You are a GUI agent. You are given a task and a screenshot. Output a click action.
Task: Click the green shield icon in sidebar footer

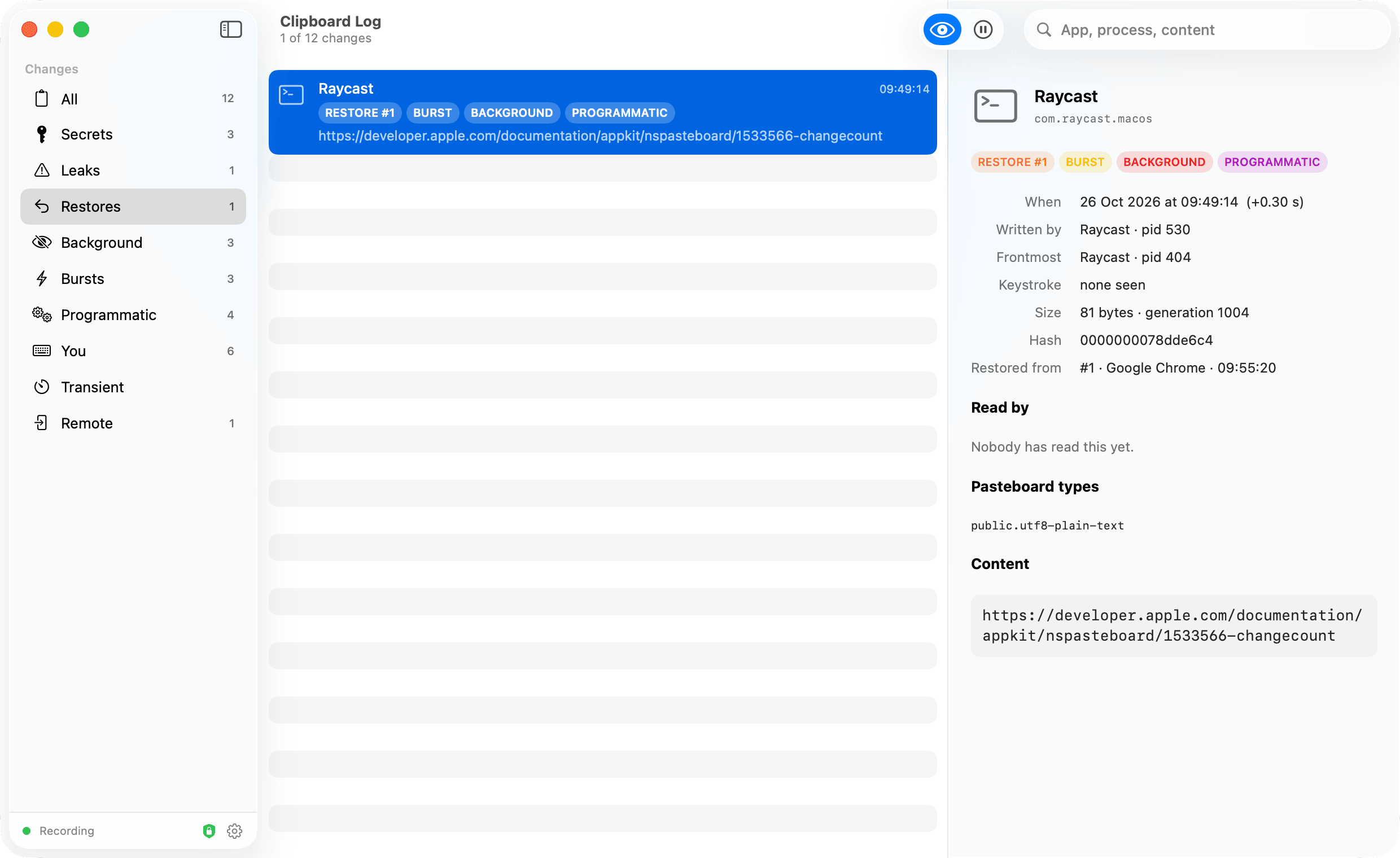click(209, 831)
